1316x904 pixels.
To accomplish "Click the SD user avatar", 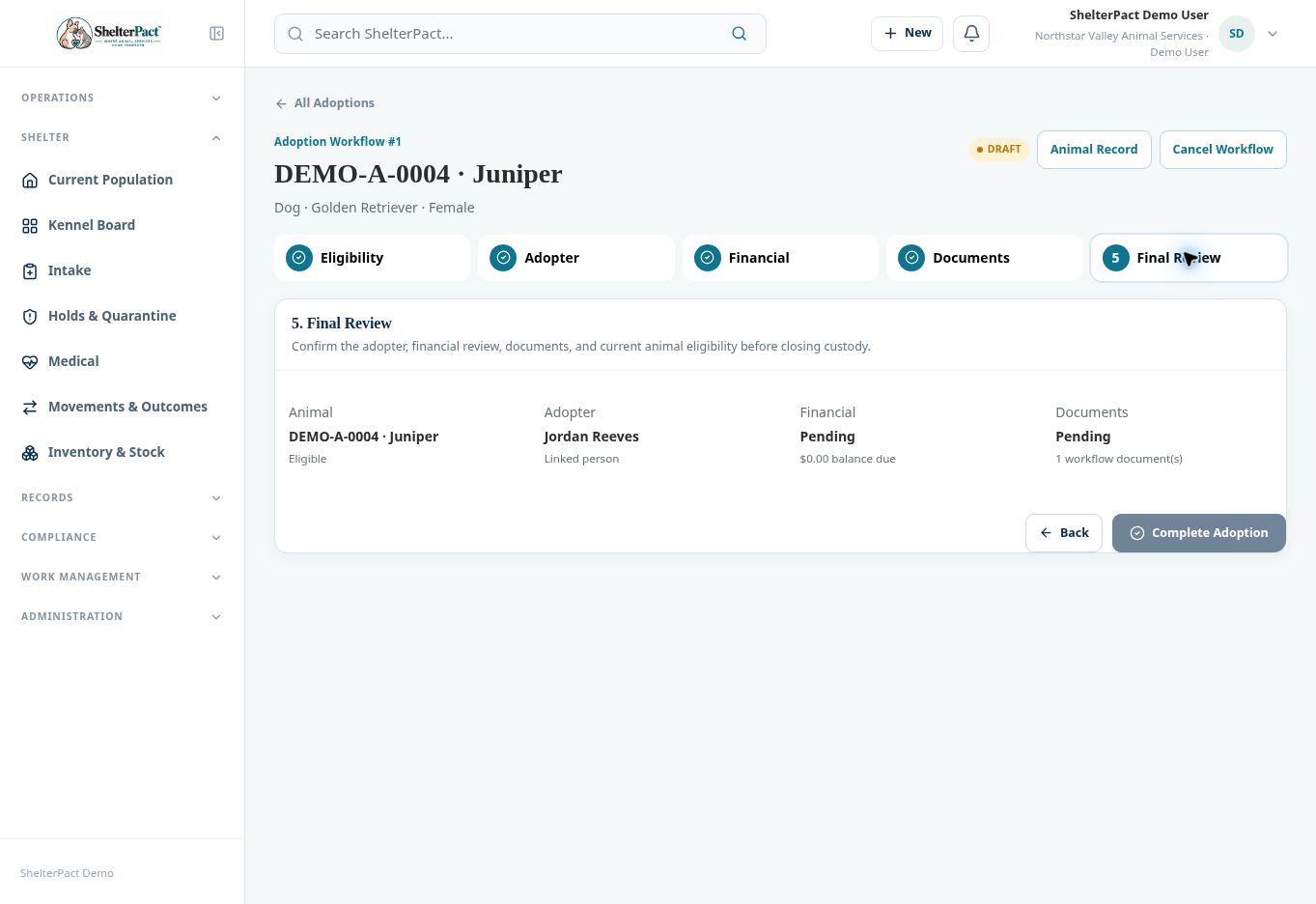I will [x=1236, y=34].
